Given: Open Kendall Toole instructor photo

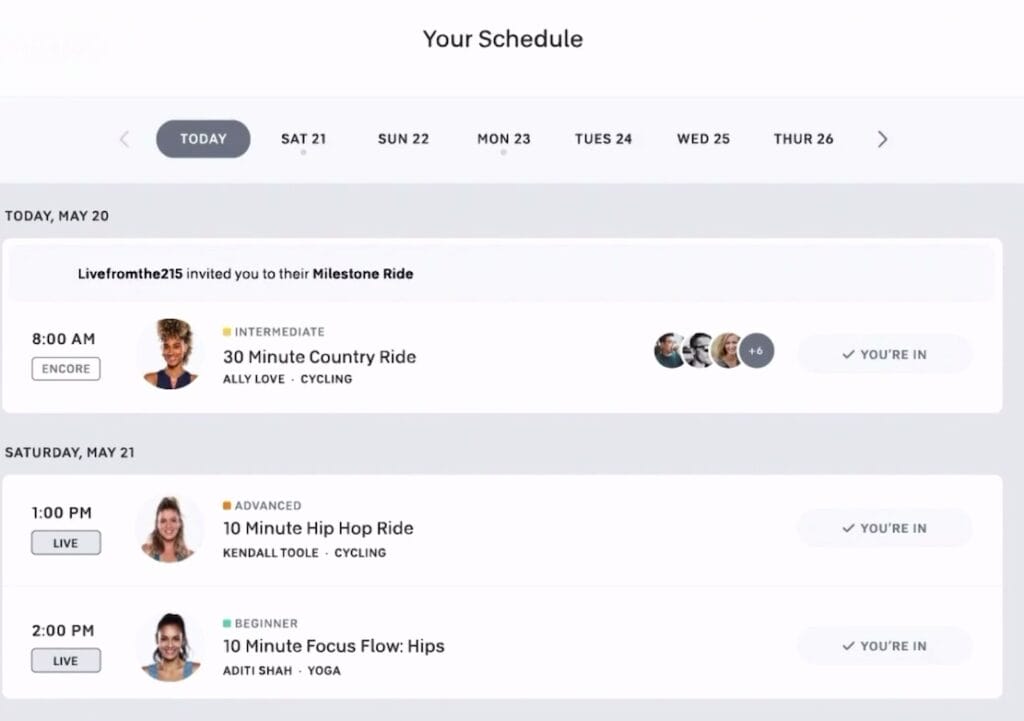Looking at the screenshot, I should click(x=169, y=528).
